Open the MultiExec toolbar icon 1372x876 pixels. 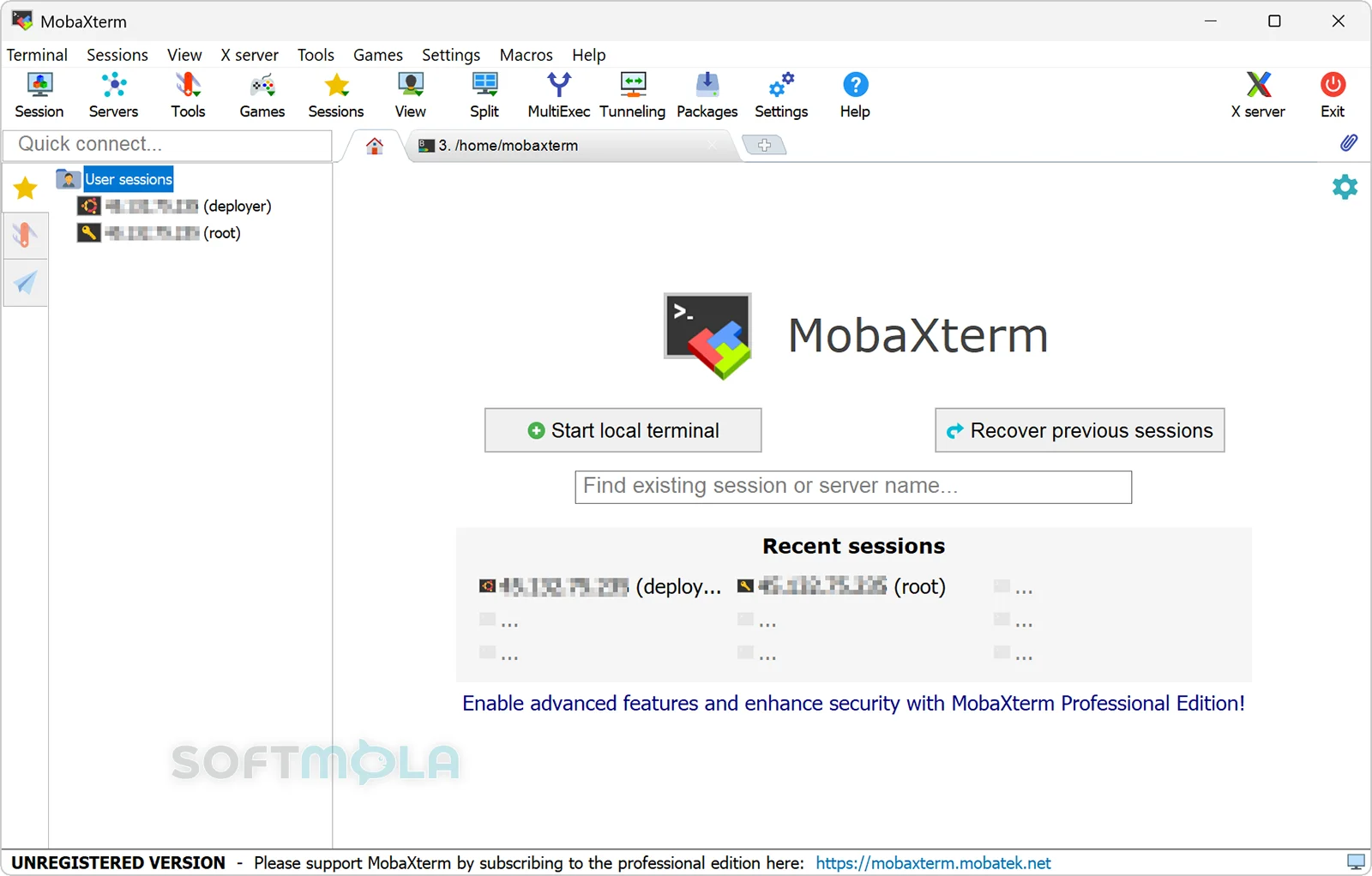pos(558,95)
